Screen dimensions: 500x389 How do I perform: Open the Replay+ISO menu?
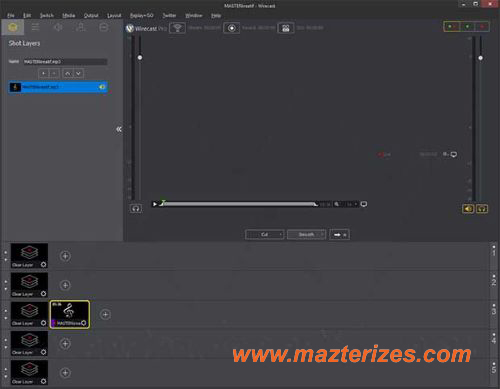(x=142, y=15)
